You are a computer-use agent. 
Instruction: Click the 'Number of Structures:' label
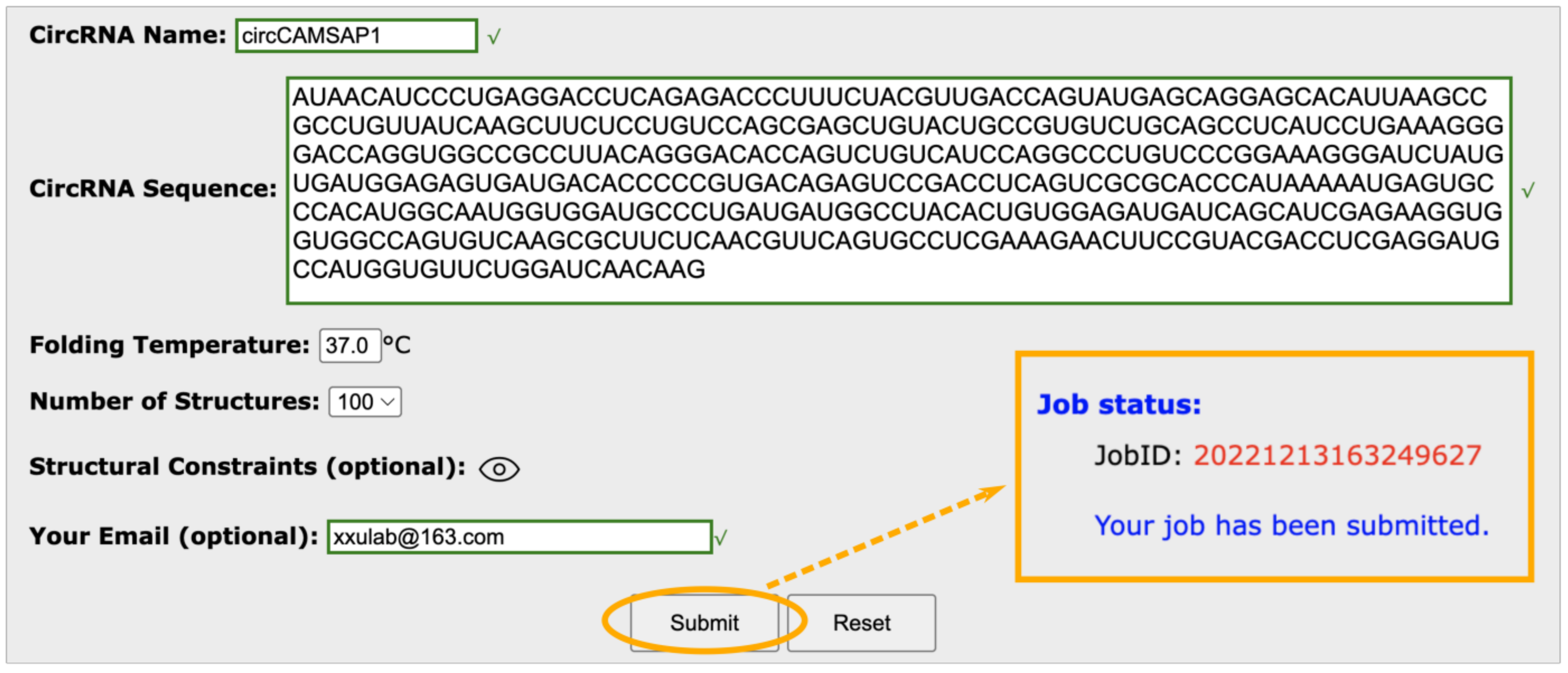[x=174, y=402]
